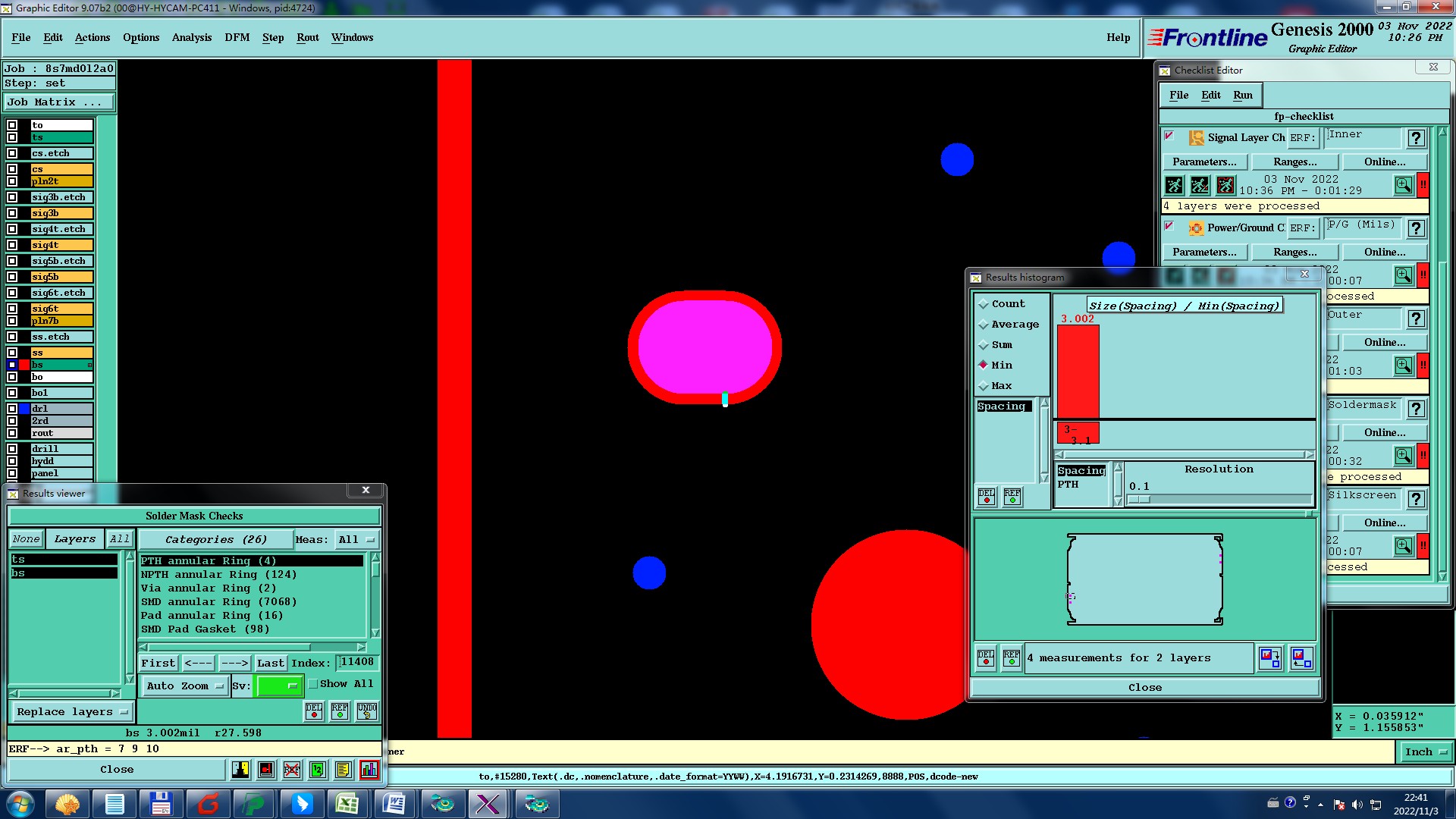Viewport: 1456px width, 819px height.
Task: Click the First navigation button
Action: click(158, 664)
